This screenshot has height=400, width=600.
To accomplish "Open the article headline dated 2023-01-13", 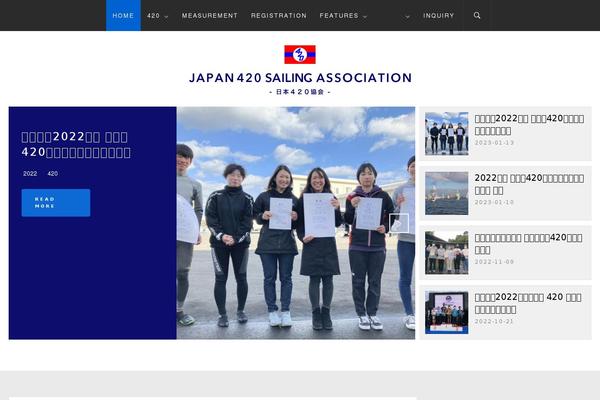I will [x=529, y=124].
